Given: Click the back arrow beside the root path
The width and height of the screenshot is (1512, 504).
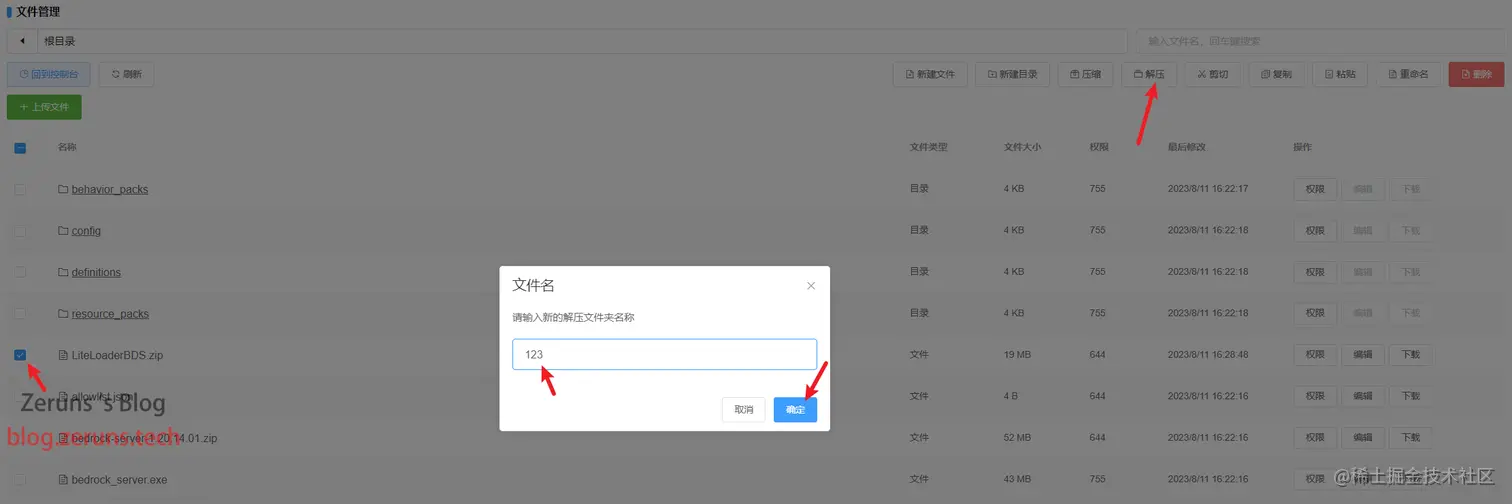Looking at the screenshot, I should [22, 41].
